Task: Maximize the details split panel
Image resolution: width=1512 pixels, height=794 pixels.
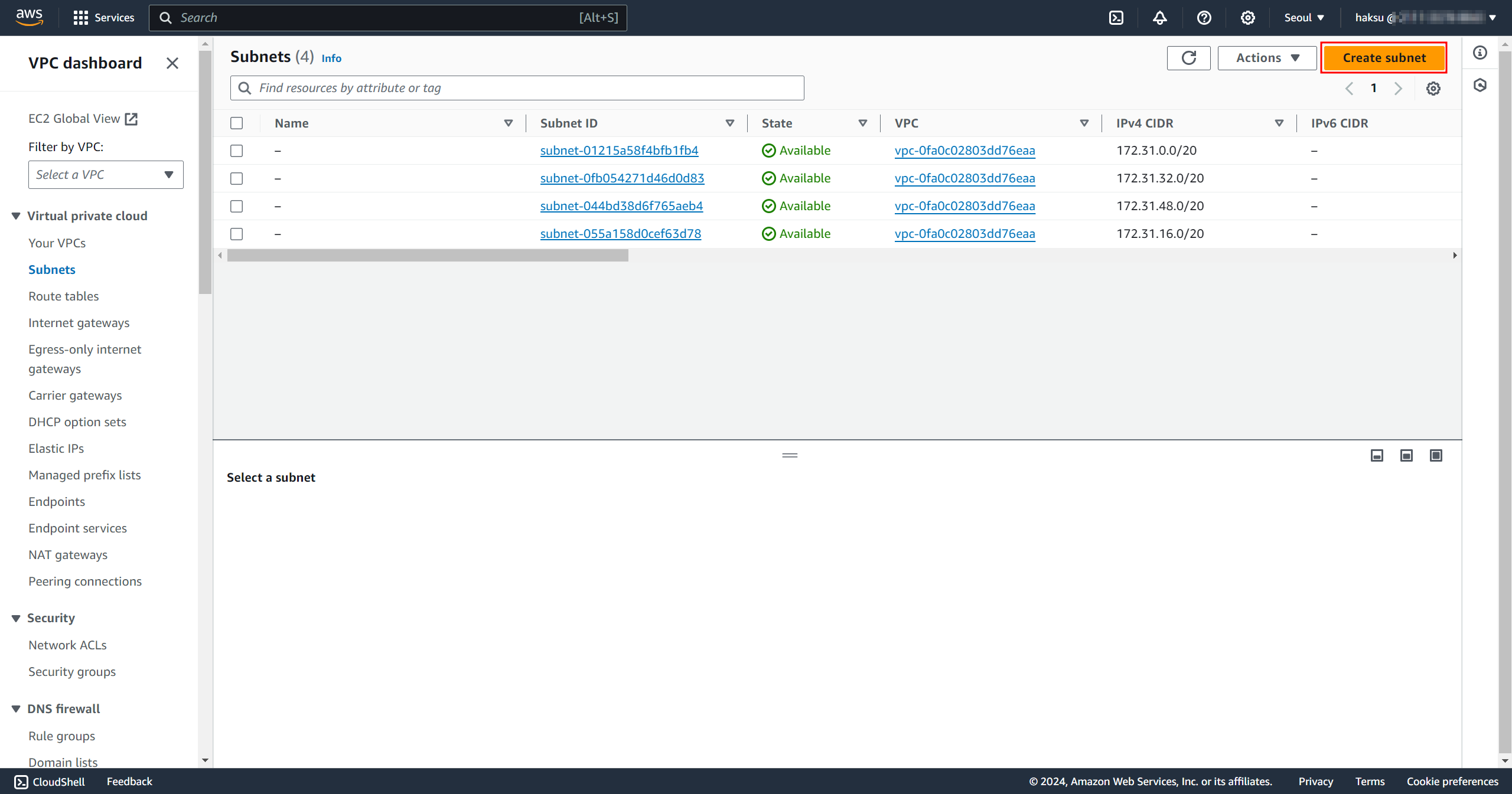Action: click(1436, 455)
